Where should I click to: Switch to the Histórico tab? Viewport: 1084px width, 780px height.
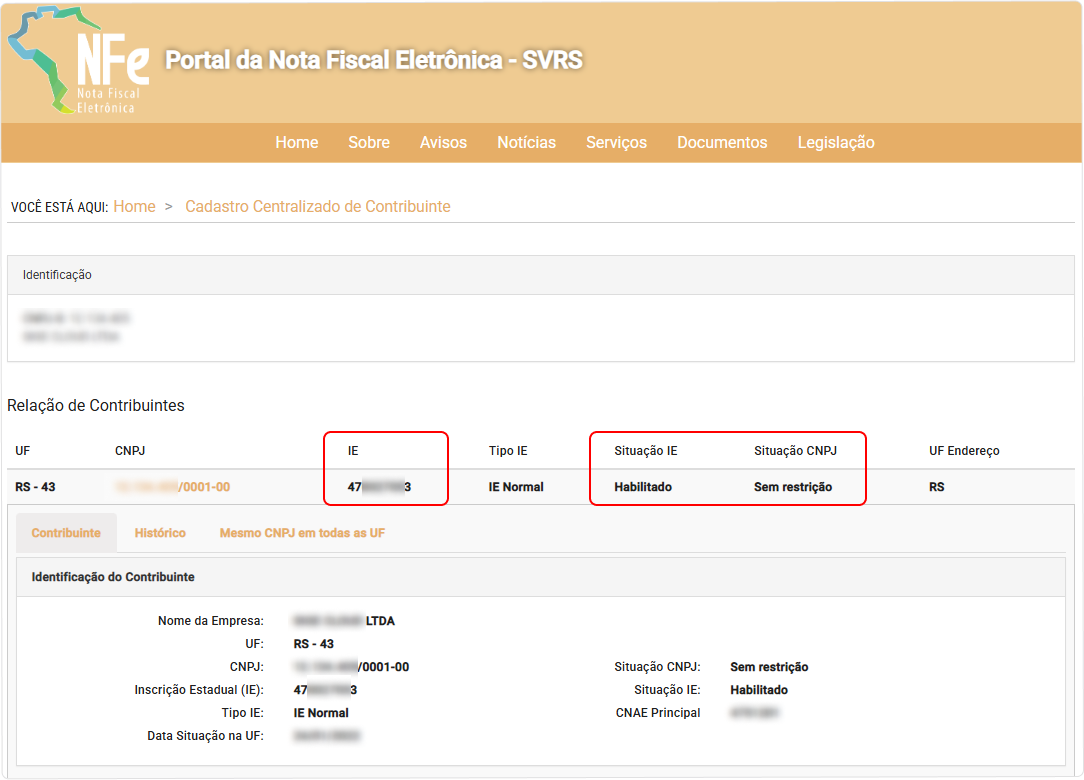160,533
